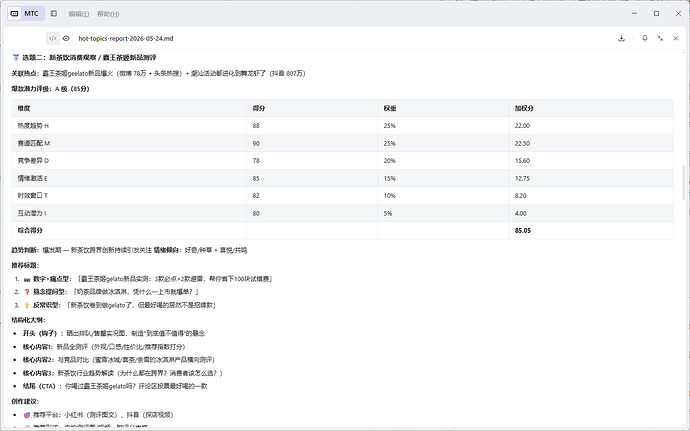Click total score 85.05

pos(523,230)
